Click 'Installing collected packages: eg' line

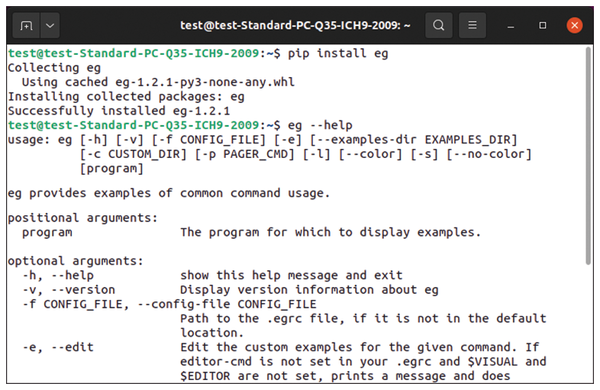point(126,97)
